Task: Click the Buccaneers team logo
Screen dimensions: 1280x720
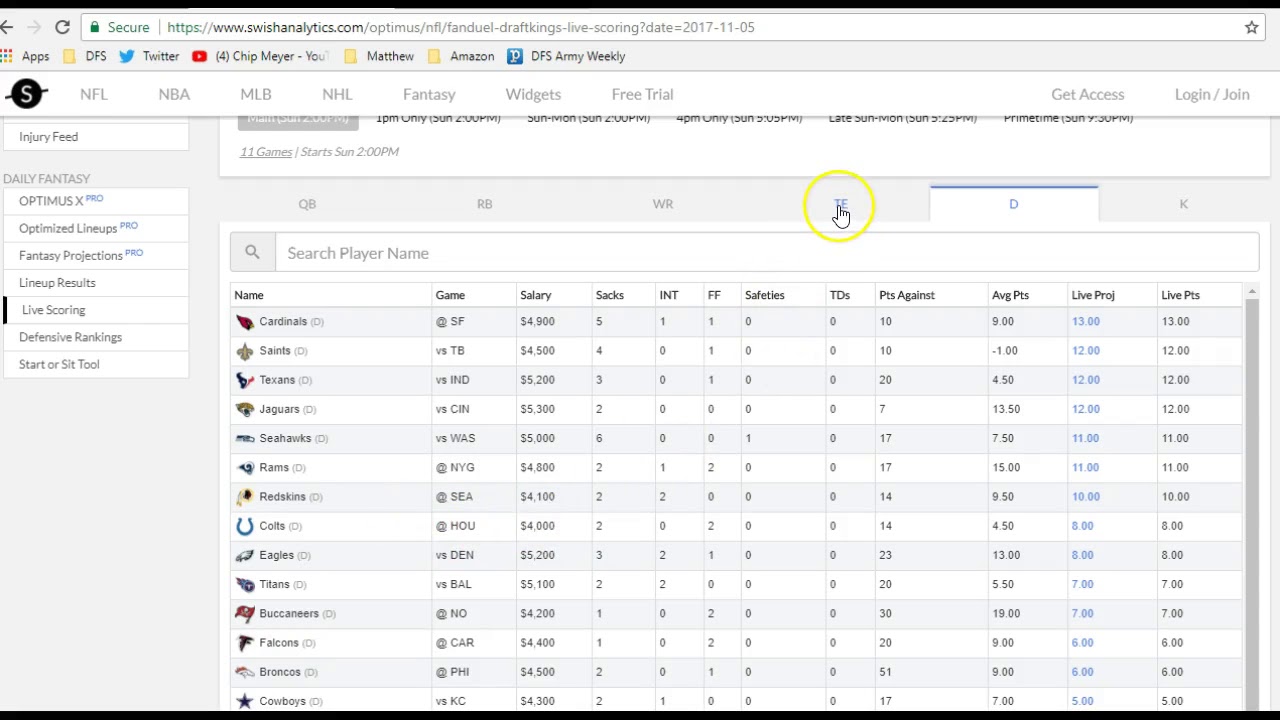Action: [x=245, y=613]
